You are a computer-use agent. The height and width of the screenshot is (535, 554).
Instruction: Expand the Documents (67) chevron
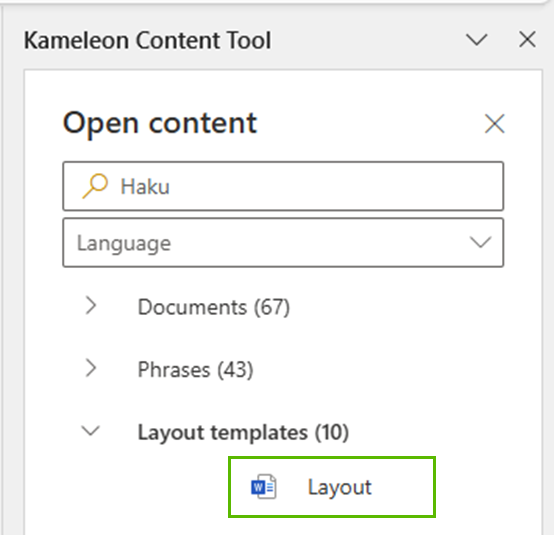click(x=91, y=305)
